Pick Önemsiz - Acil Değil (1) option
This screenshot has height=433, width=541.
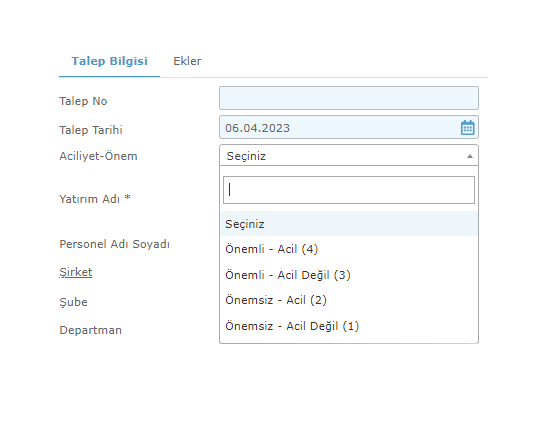tap(349, 326)
